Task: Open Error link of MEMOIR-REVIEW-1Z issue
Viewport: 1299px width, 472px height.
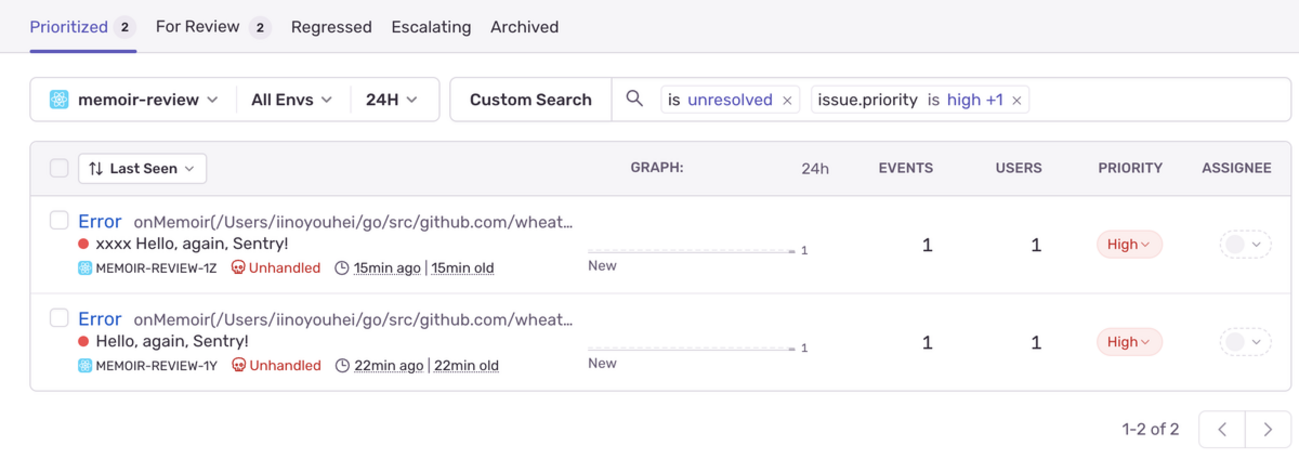Action: 99,221
